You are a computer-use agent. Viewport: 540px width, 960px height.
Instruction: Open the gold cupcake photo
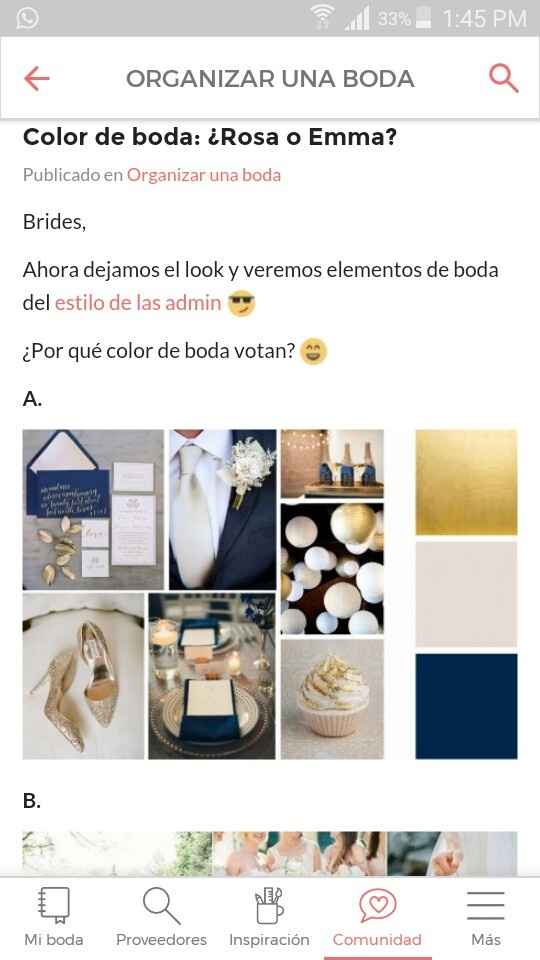(x=332, y=699)
